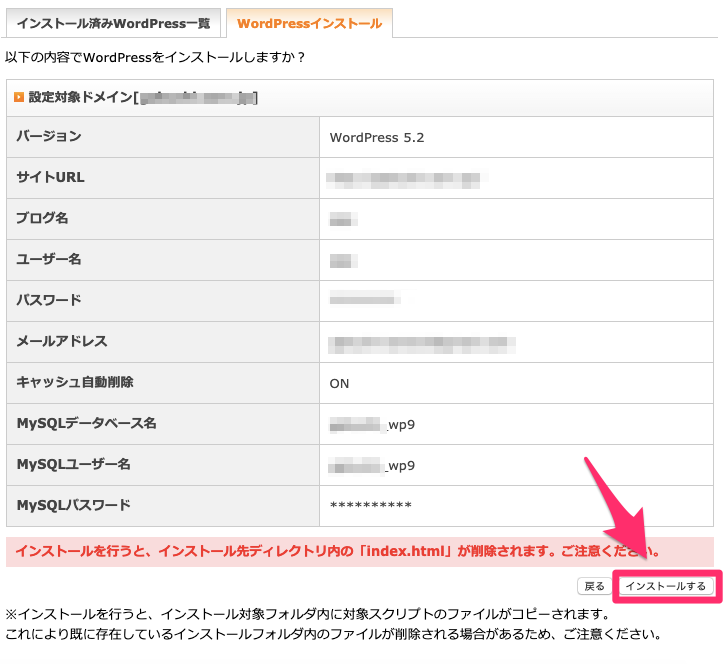Click the パスワード row label

pyautogui.click(x=48, y=300)
